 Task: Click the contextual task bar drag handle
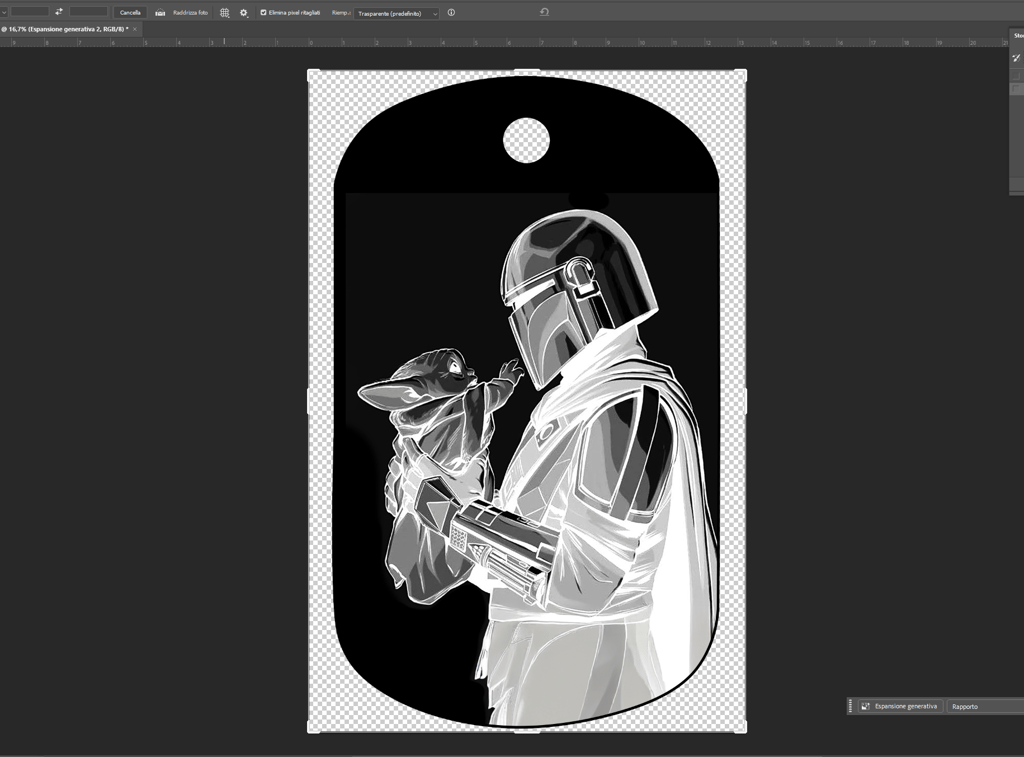[x=850, y=706]
